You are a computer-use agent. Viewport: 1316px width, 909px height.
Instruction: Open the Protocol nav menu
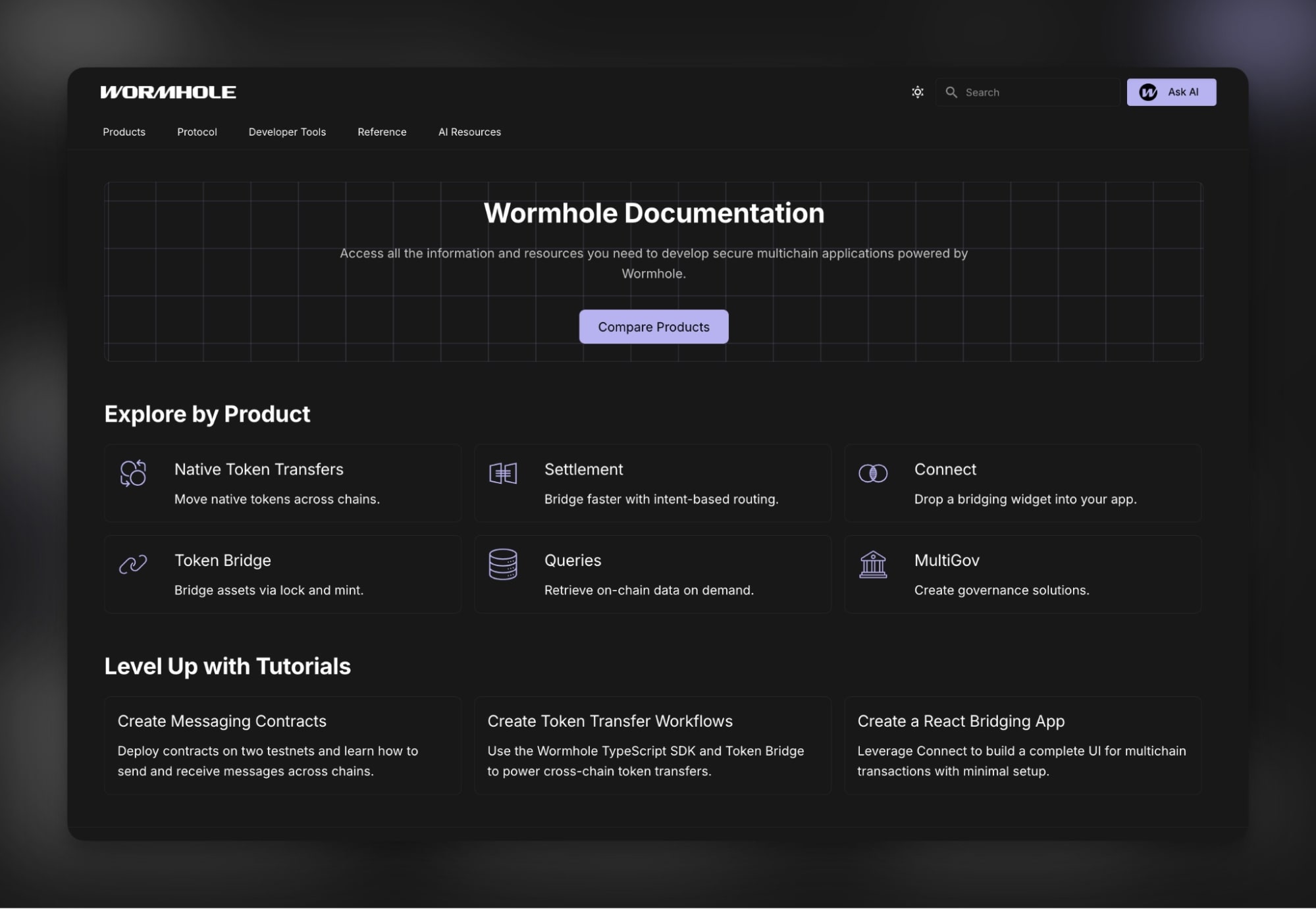coord(197,132)
